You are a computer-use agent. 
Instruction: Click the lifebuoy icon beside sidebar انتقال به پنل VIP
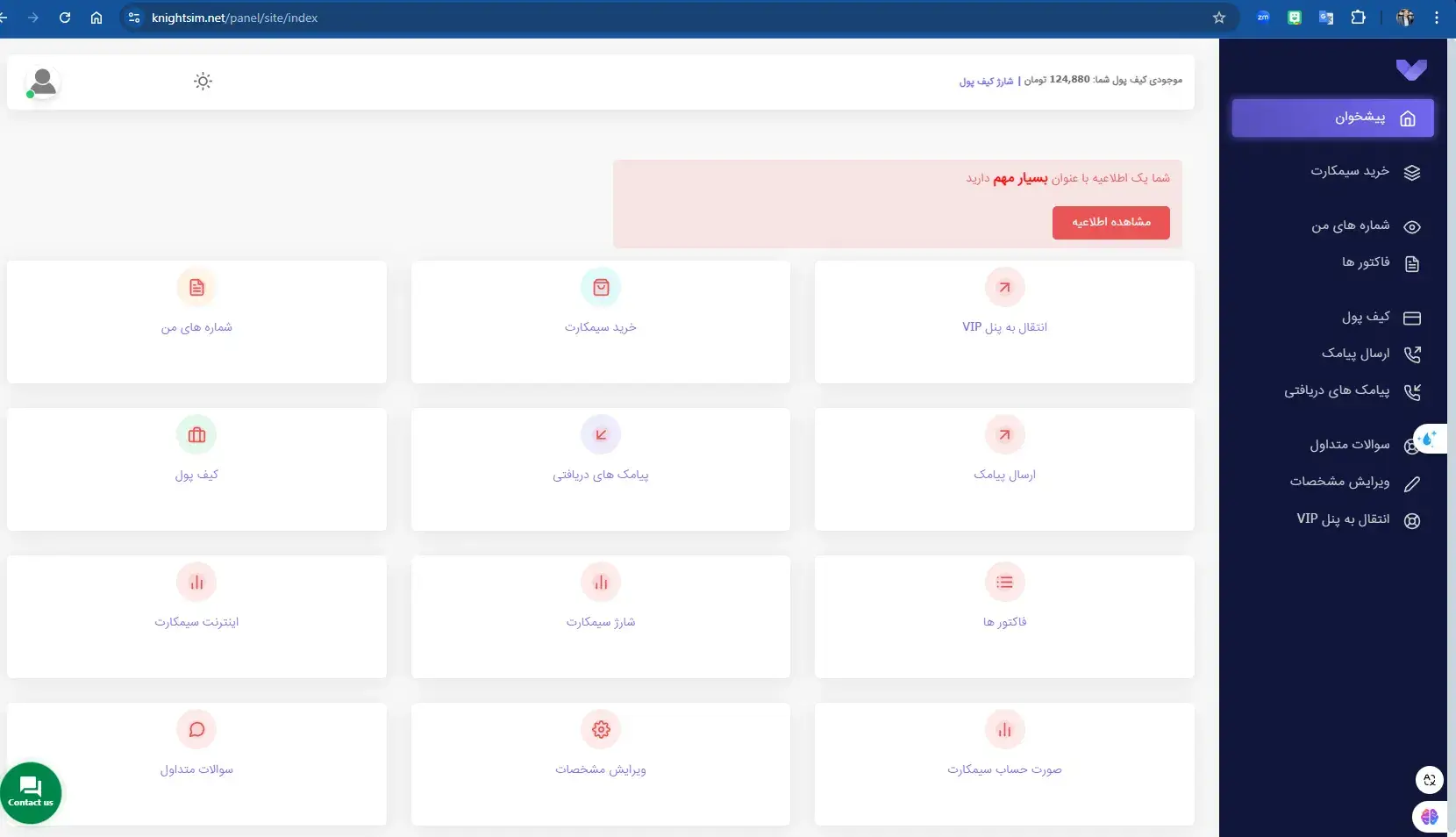(x=1412, y=520)
